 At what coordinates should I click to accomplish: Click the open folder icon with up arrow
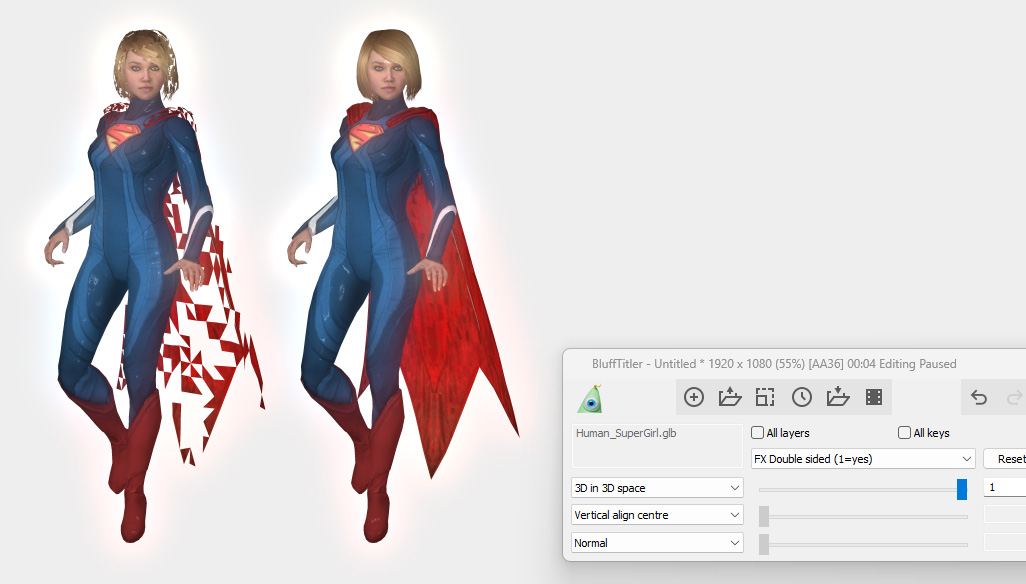click(730, 397)
